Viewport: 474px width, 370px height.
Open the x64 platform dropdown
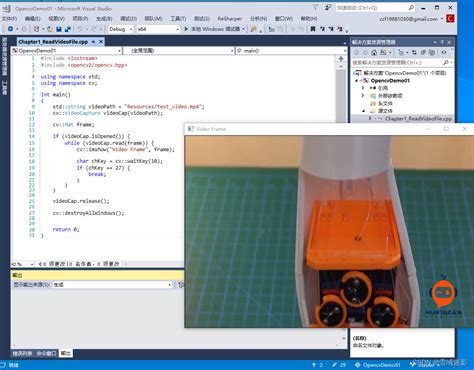coord(158,29)
